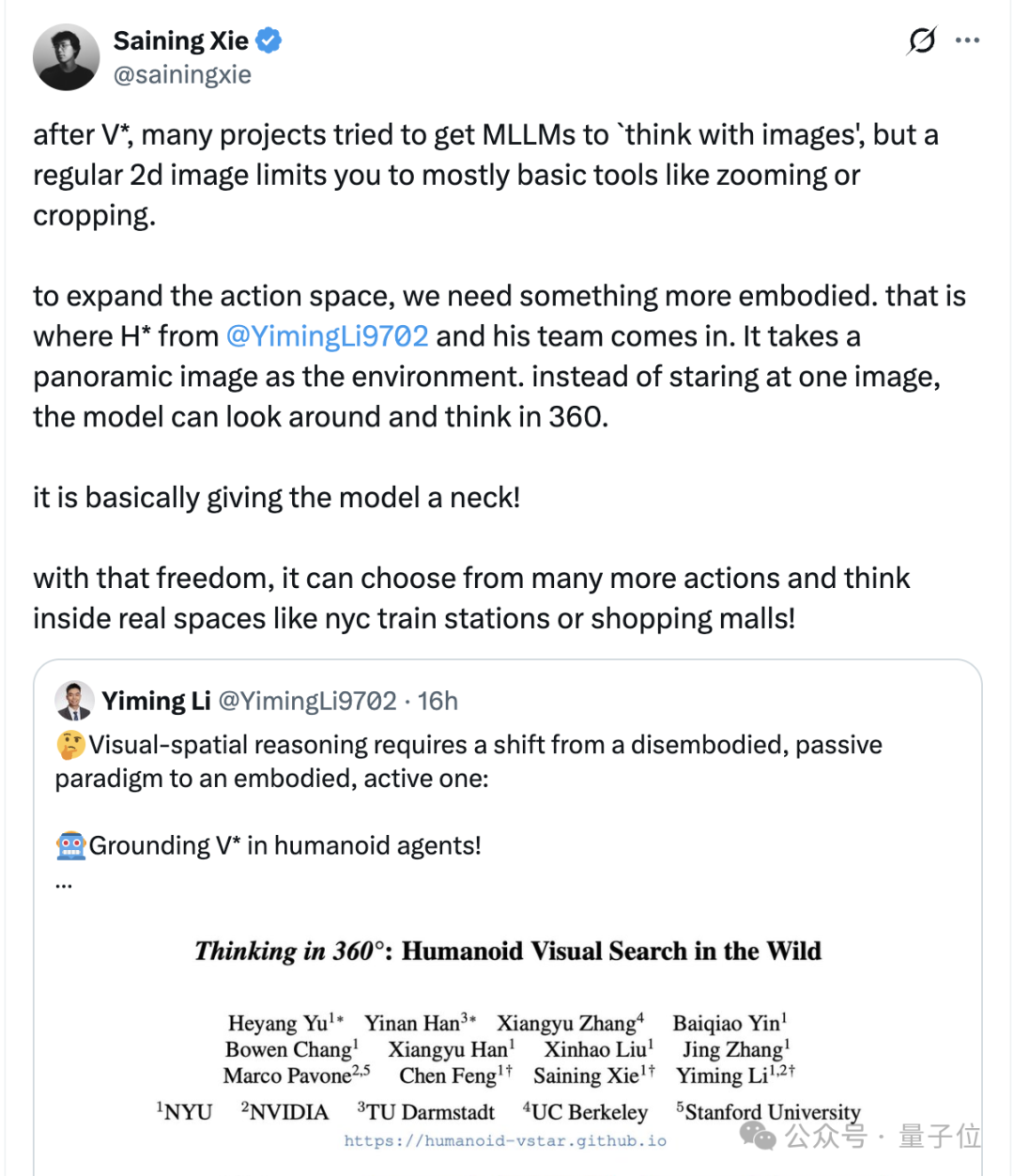Click the Grok slash-circle icon
This screenshot has height=1176, width=1014.
pyautogui.click(x=922, y=40)
